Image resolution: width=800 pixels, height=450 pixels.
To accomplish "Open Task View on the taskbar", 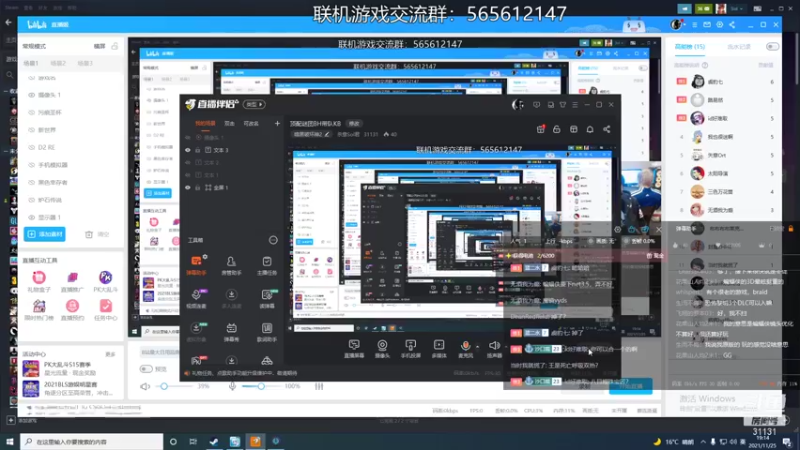I will pos(193,441).
